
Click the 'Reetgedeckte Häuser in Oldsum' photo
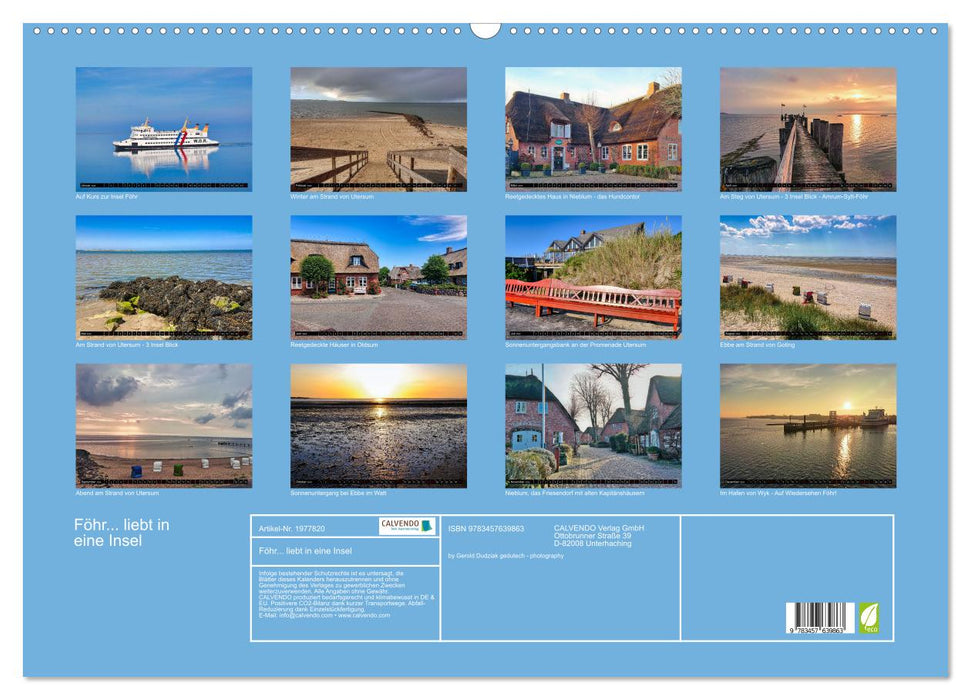tap(378, 277)
